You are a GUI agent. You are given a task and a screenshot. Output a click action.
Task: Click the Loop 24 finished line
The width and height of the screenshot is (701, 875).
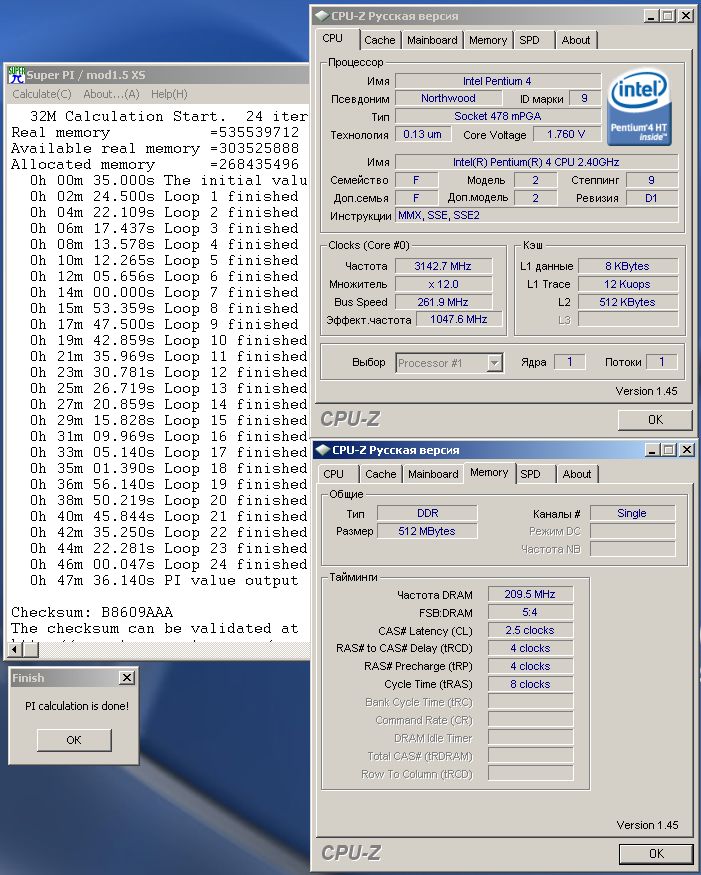(x=169, y=564)
